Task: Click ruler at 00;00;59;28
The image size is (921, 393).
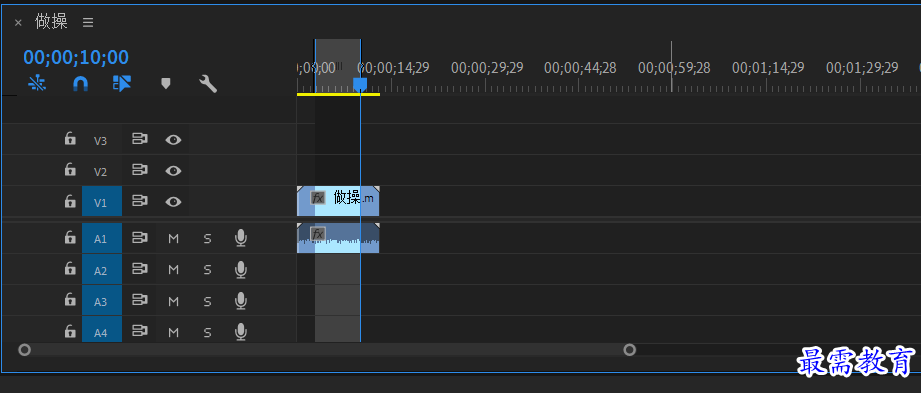Action: [674, 68]
